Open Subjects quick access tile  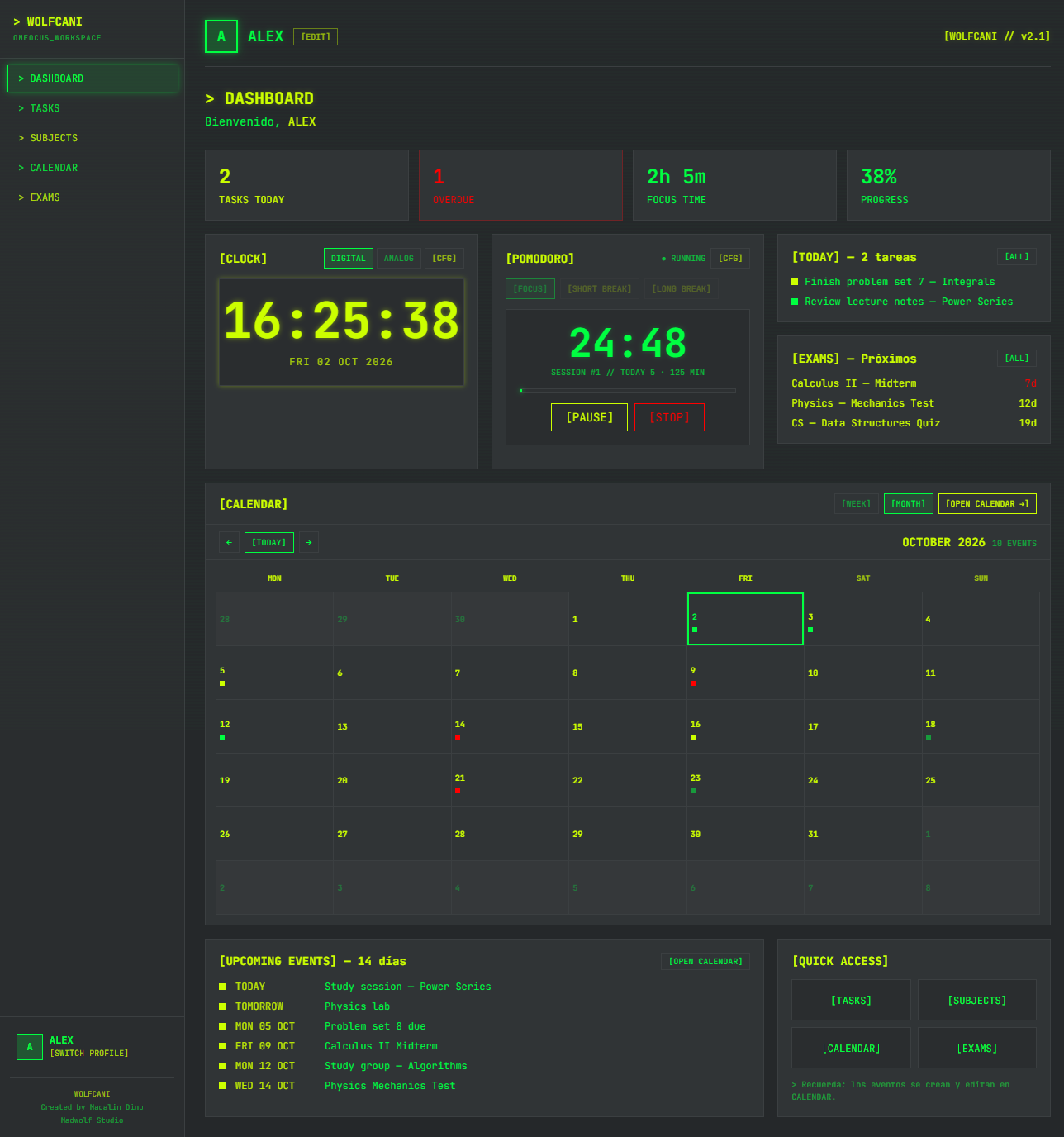click(977, 1001)
